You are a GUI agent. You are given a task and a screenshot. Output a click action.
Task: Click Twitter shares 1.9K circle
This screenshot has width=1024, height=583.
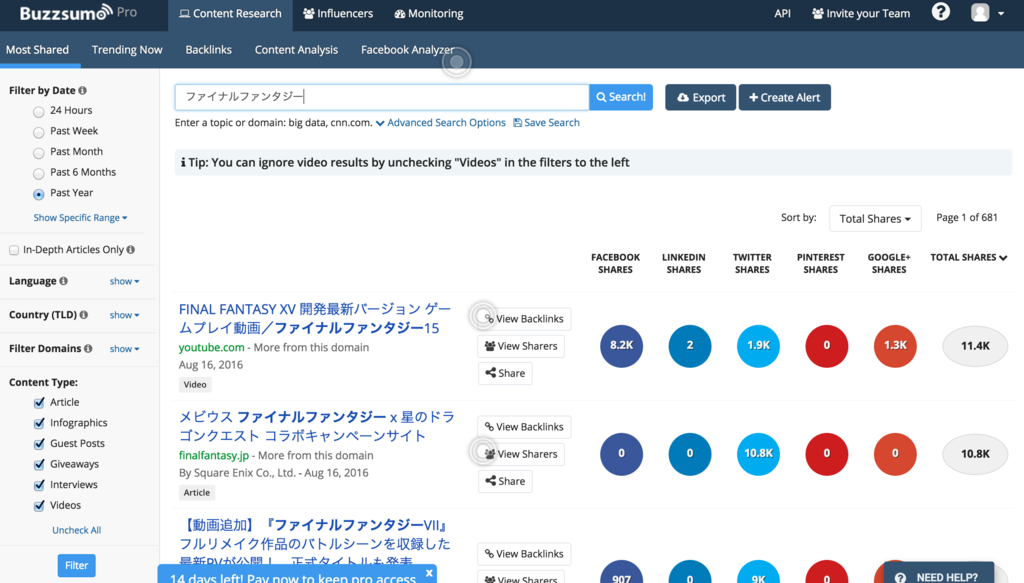tap(758, 346)
